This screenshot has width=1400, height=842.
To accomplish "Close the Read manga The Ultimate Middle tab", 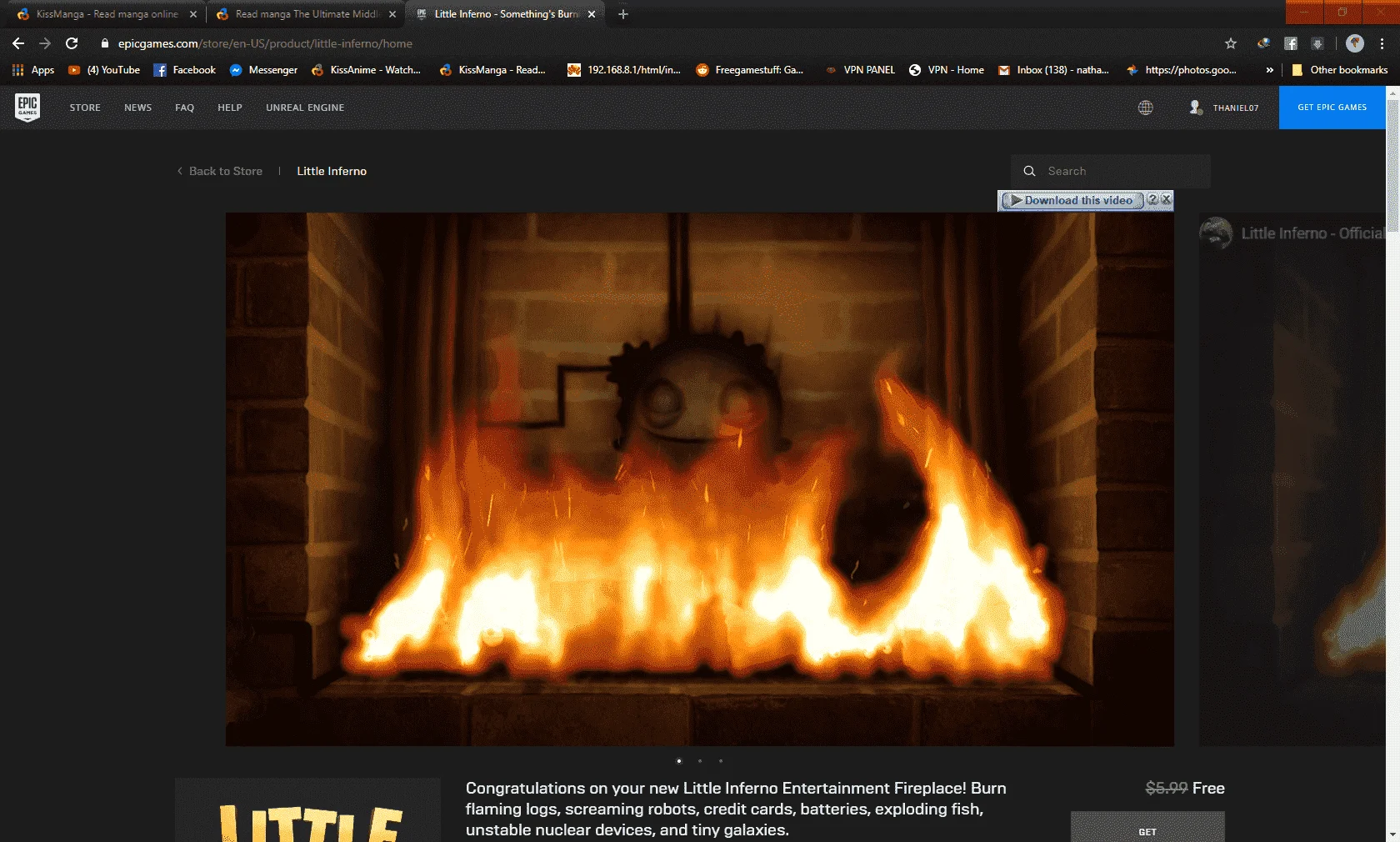I will pyautogui.click(x=392, y=14).
